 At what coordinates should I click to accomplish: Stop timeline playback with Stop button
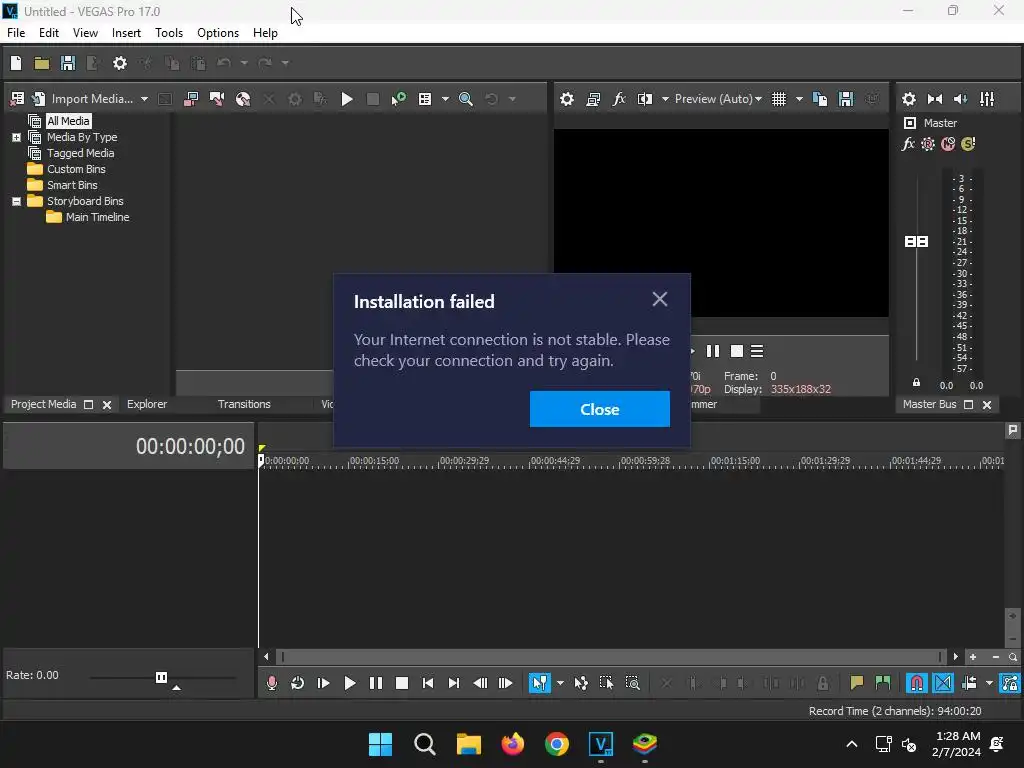pyautogui.click(x=402, y=683)
